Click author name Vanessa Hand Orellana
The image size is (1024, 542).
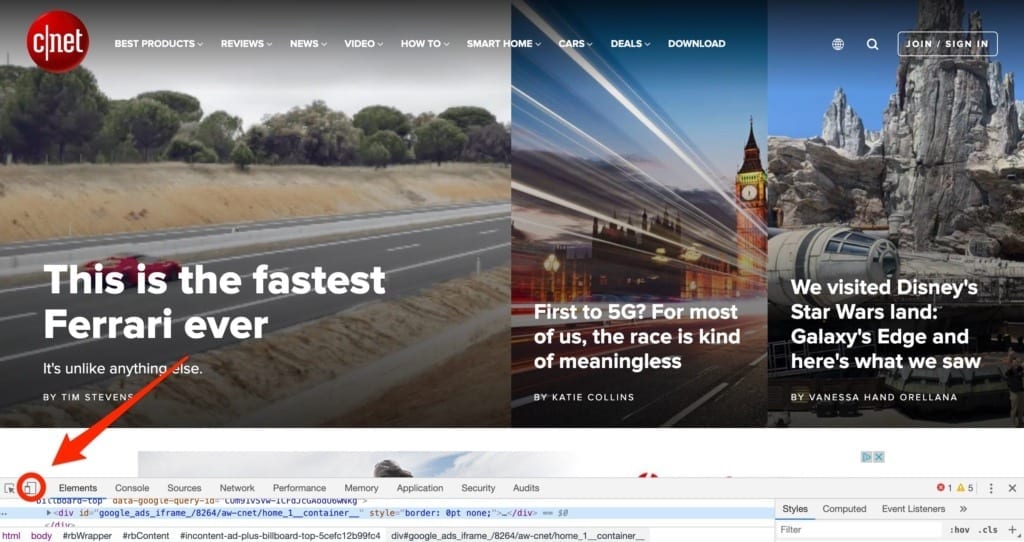point(883,397)
